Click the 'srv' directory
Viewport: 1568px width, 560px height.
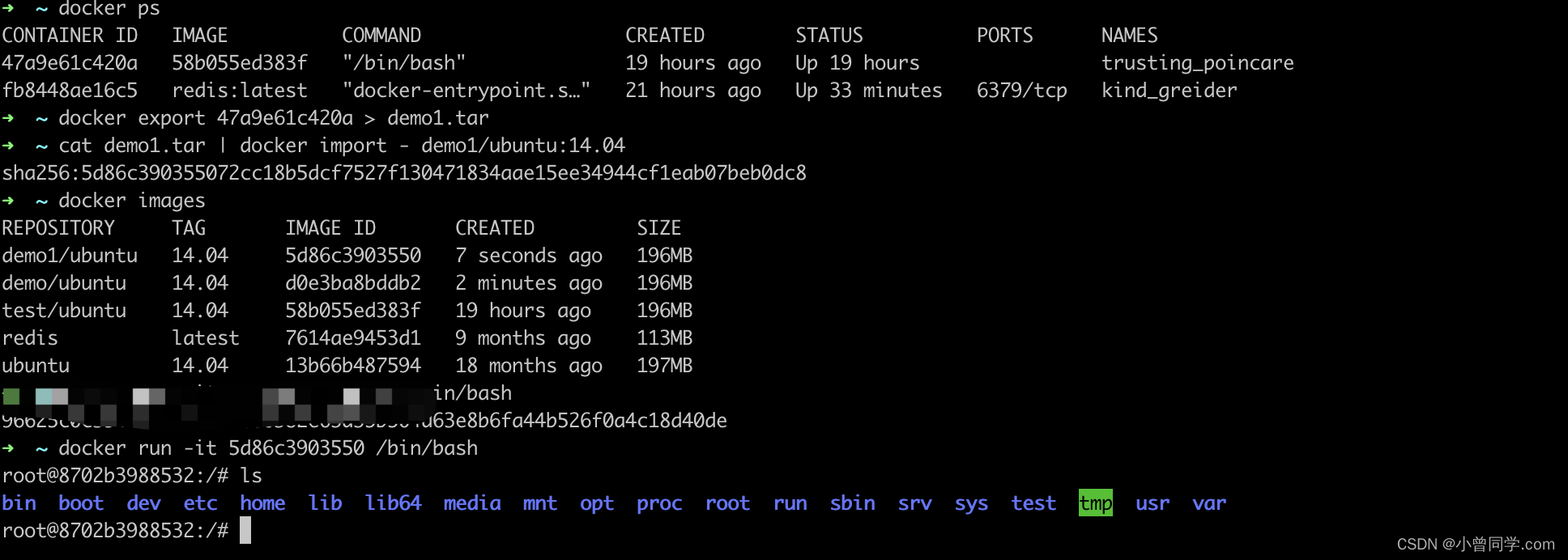tap(914, 503)
